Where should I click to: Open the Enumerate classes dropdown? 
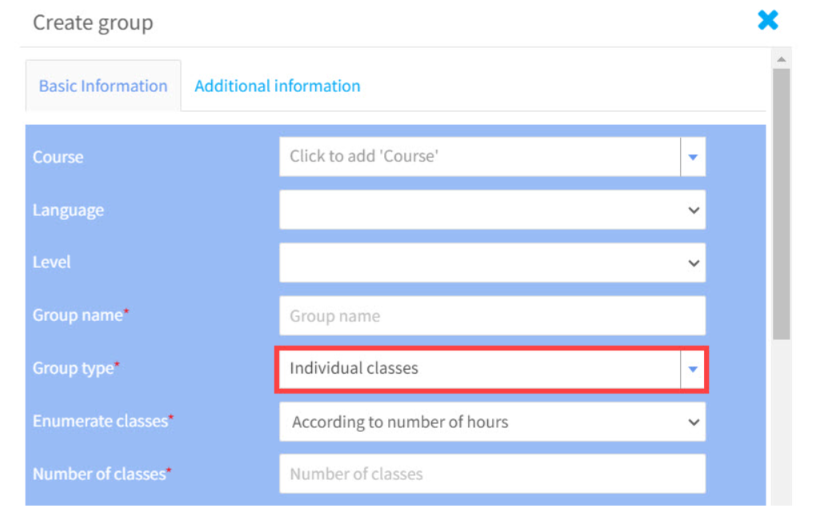(x=492, y=422)
